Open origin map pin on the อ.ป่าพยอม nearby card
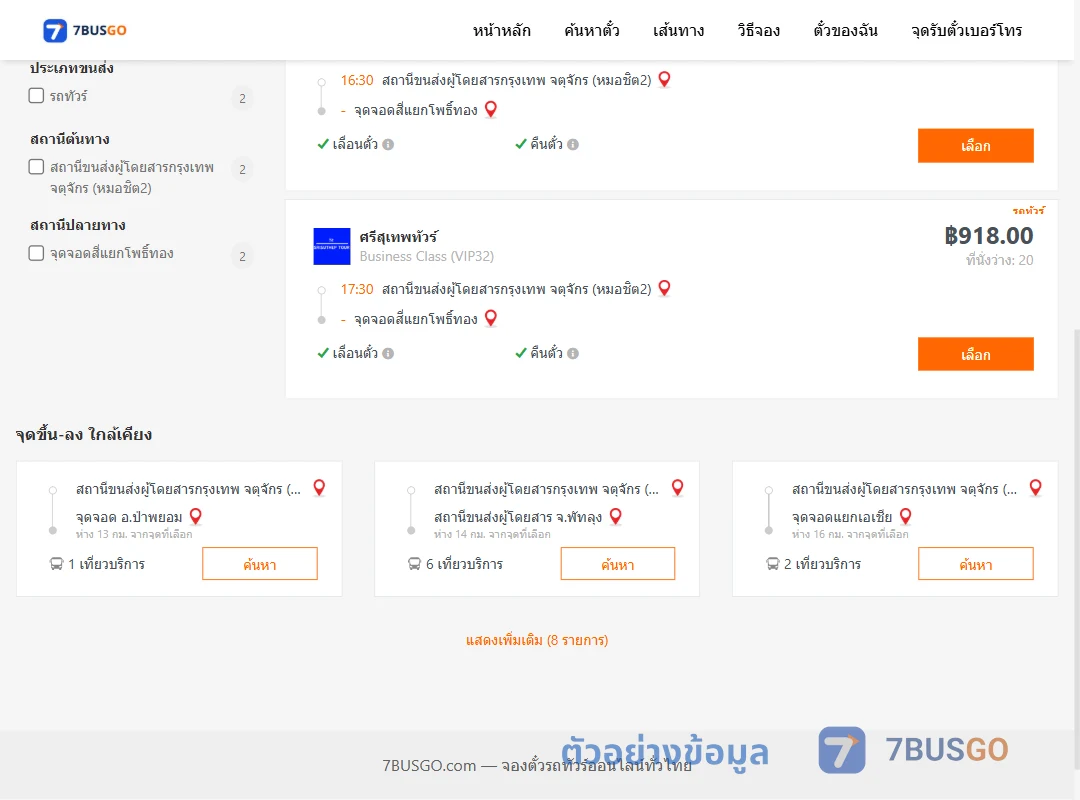Screen dimensions: 1080x800 click(x=319, y=488)
